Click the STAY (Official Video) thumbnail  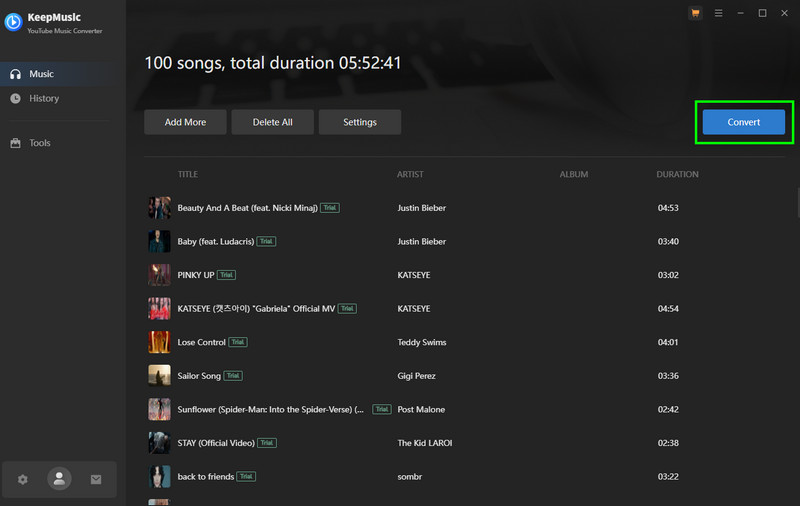(x=159, y=443)
